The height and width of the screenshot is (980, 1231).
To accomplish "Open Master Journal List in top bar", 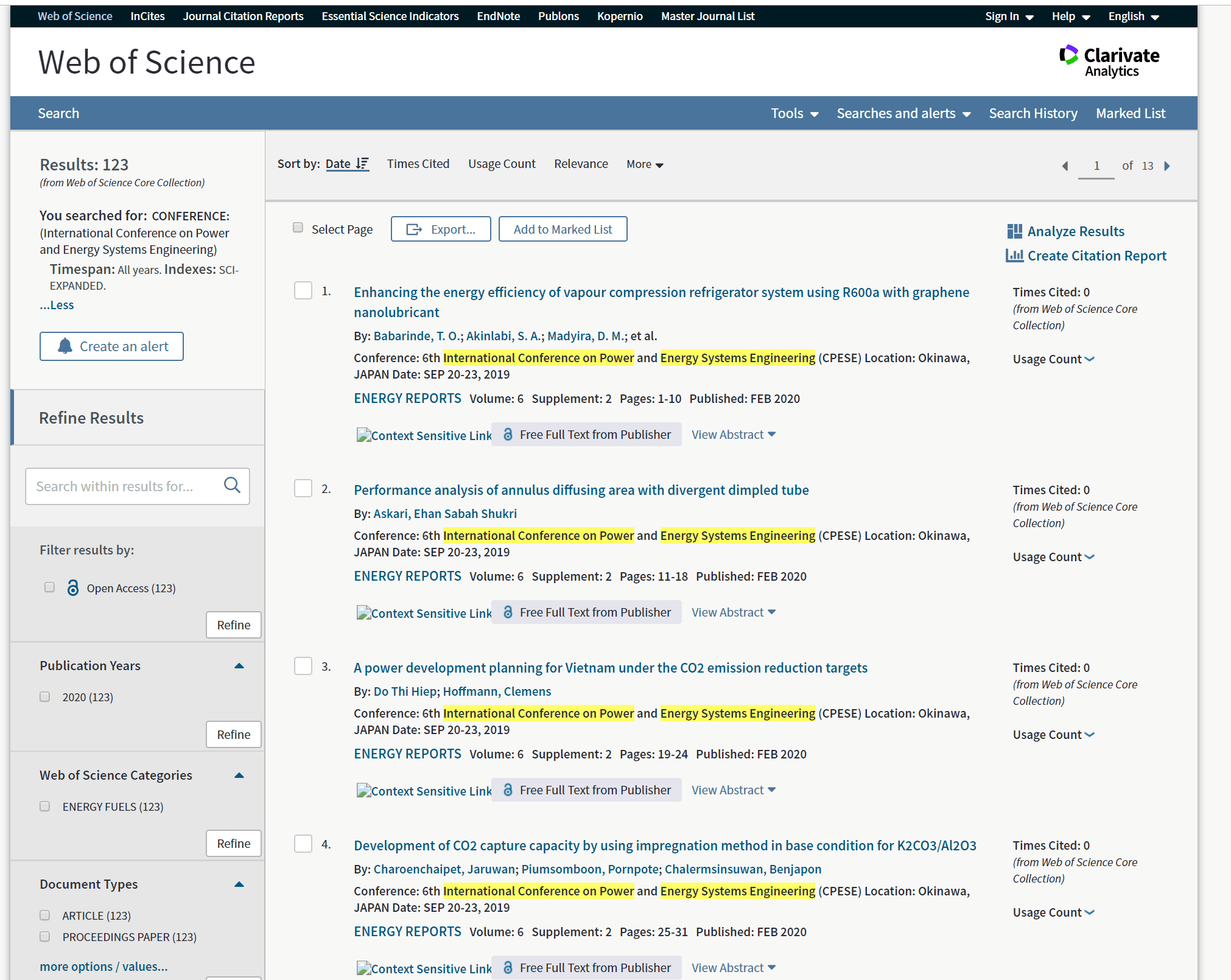I will 708,16.
